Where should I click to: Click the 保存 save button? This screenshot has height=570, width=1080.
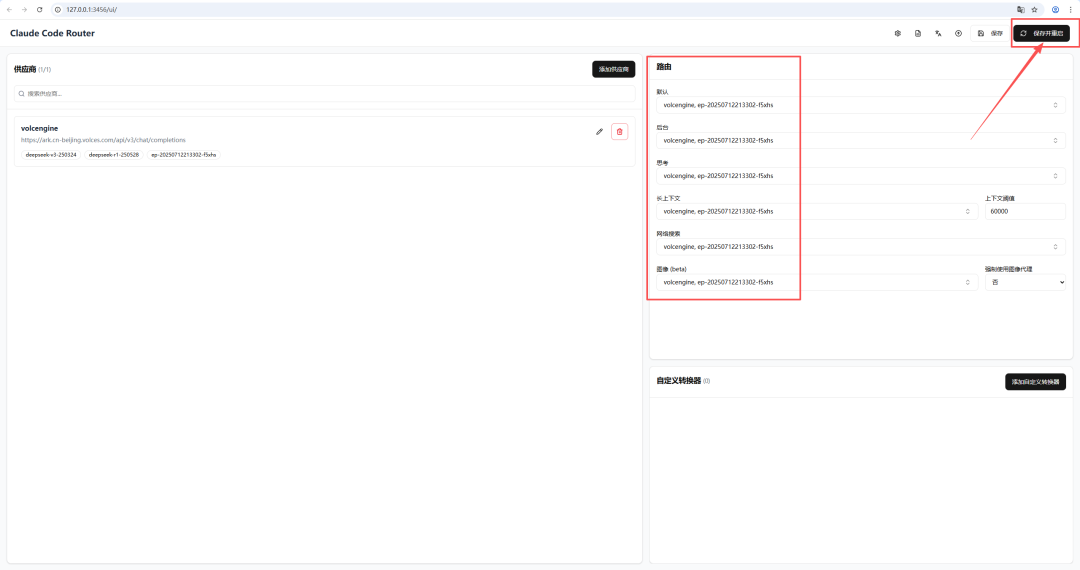(990, 33)
